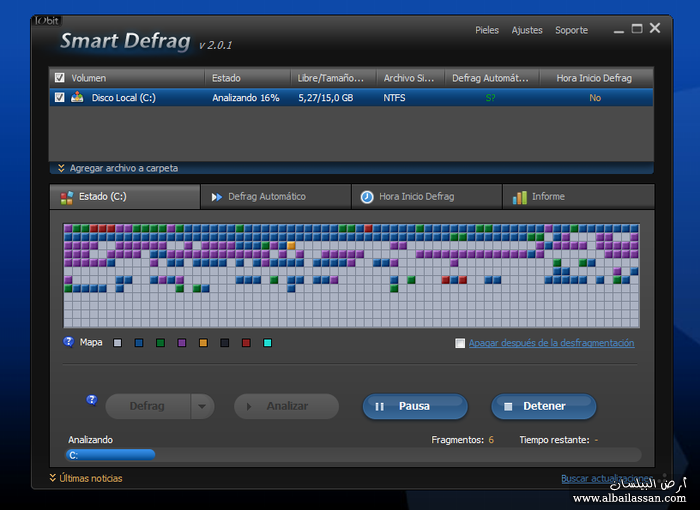
Task: Switch to the Hora Inicio Defrag tab
Action: coord(427,196)
